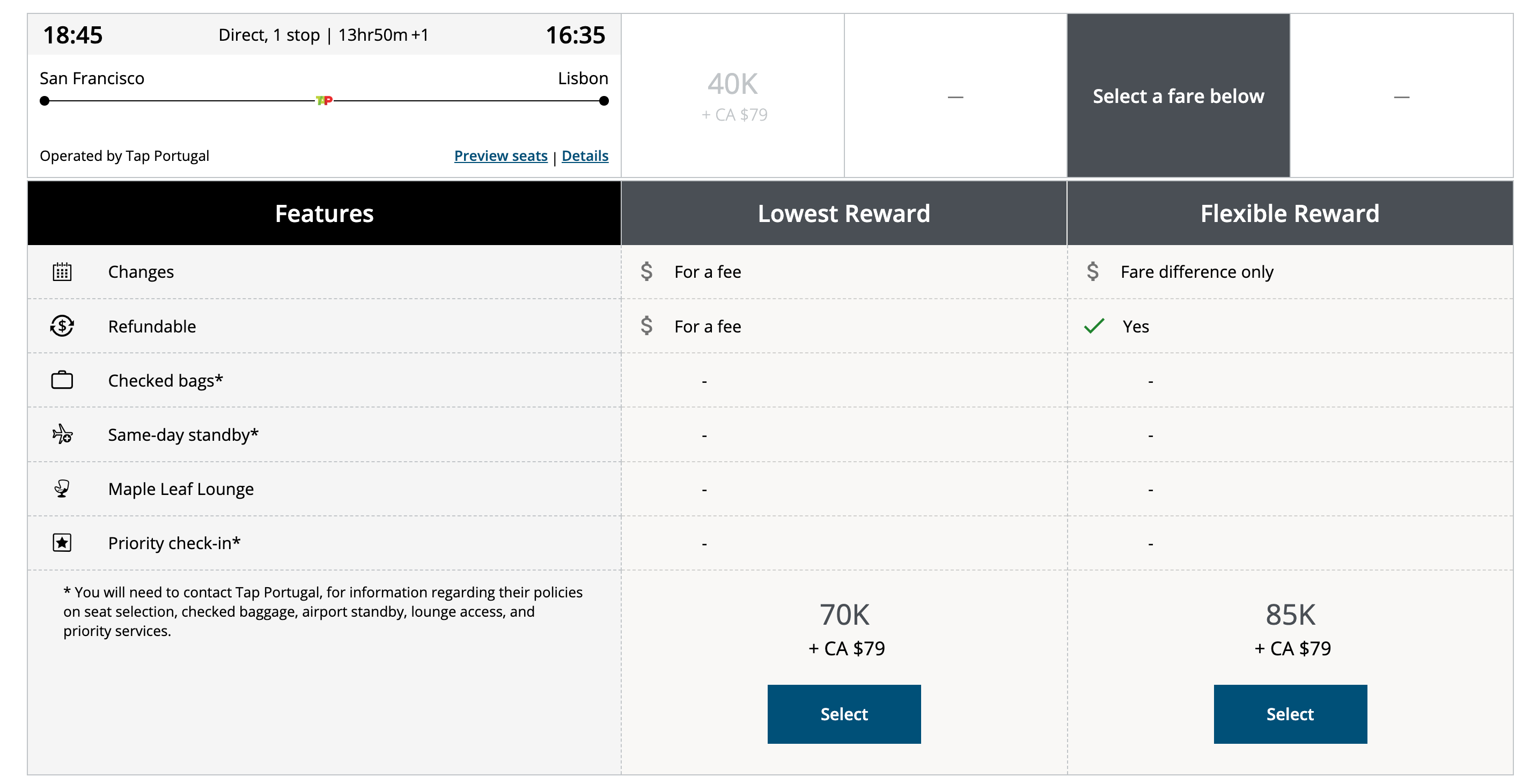Screen dimensions: 1530x784
Task: Click the Lisbon arrival dot
Action: click(604, 101)
